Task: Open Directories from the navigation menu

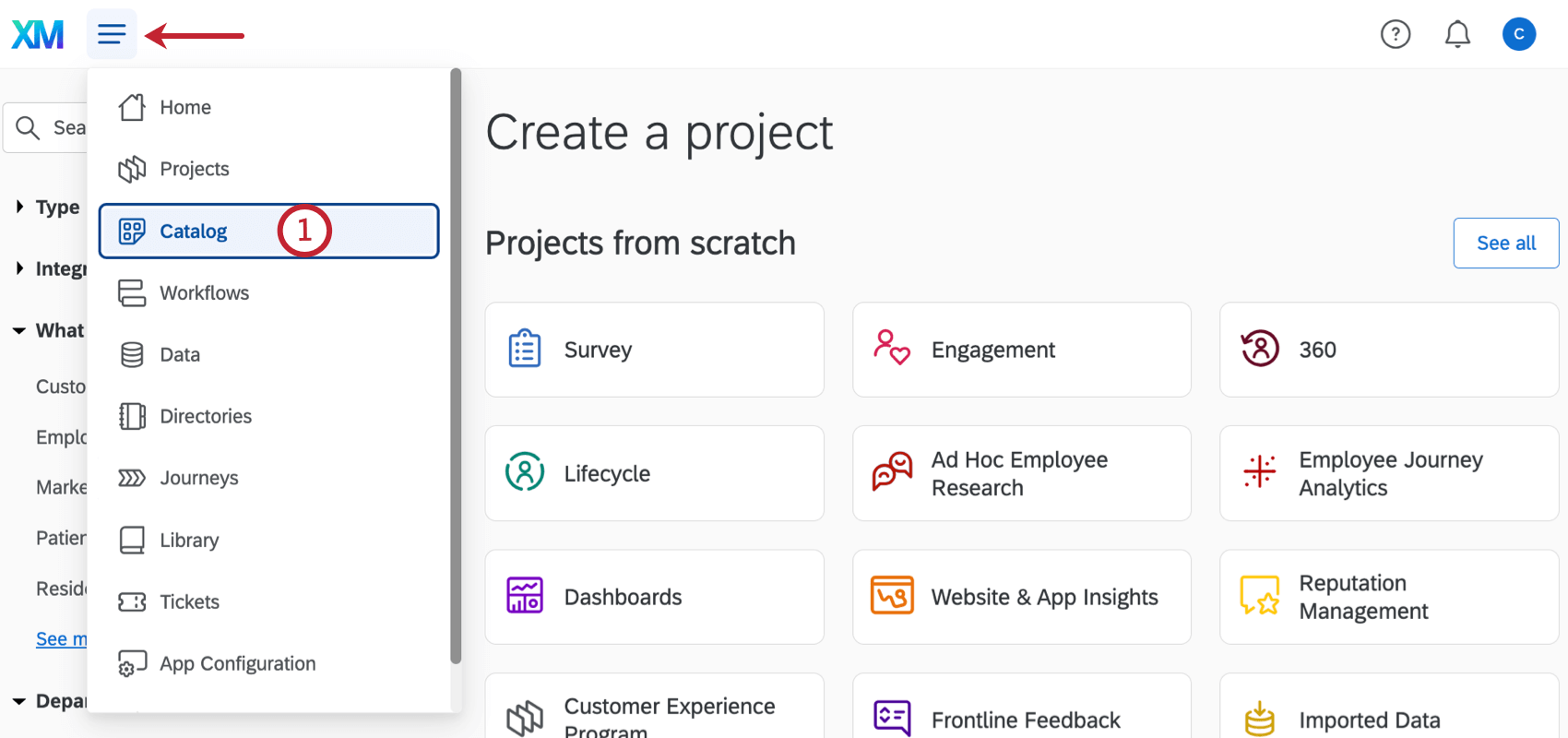Action: pyautogui.click(x=206, y=417)
